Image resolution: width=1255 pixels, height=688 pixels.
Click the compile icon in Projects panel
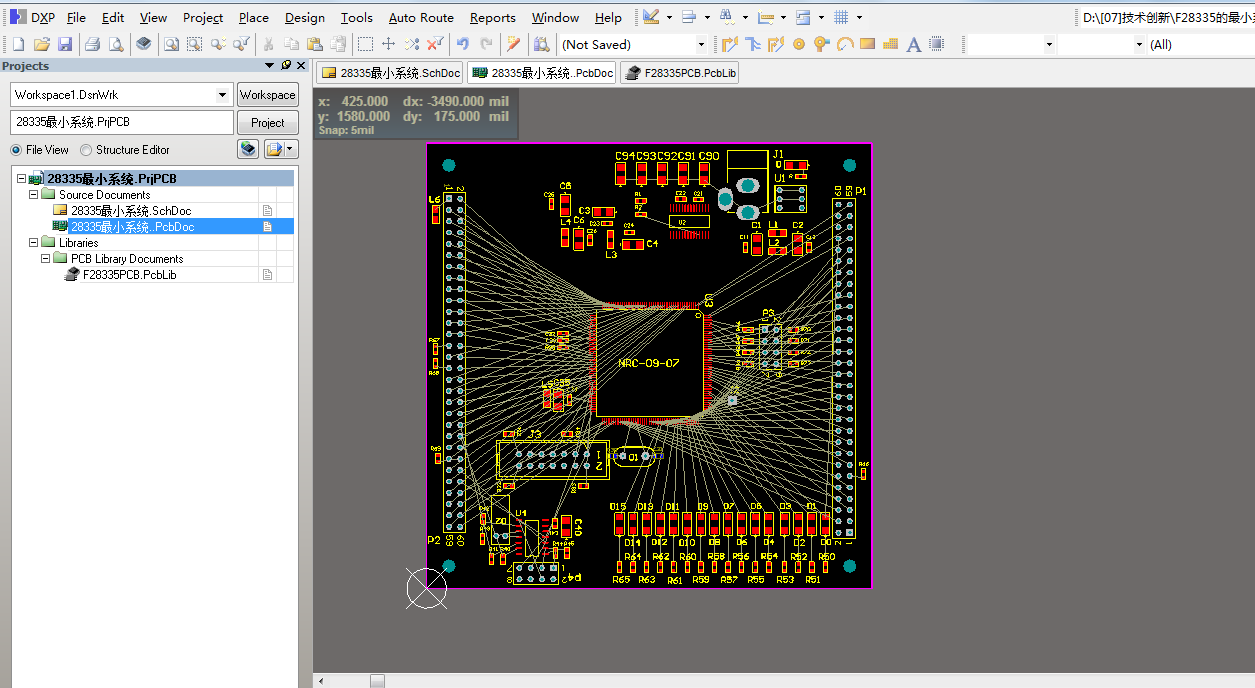(248, 149)
